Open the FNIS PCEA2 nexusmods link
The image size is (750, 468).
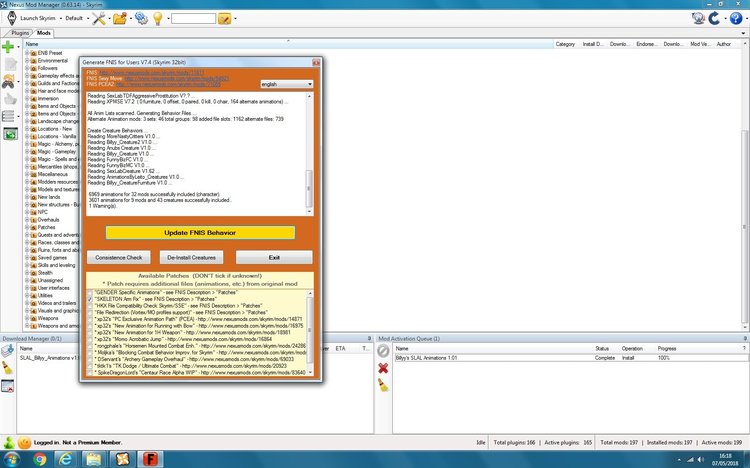coord(168,84)
